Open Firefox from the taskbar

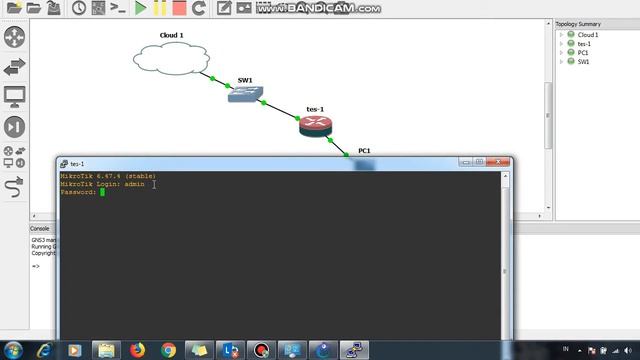click(x=137, y=350)
